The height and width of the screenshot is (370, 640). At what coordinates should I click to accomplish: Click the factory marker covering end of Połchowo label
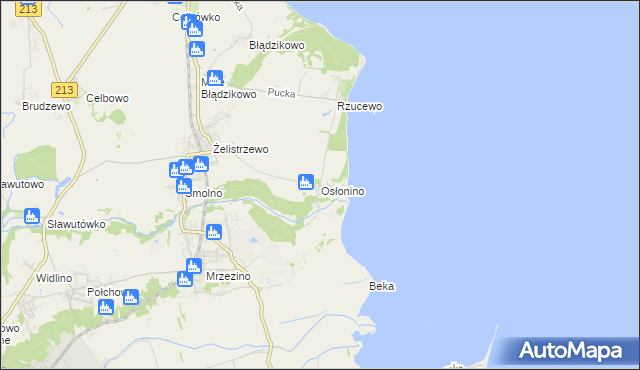131,297
